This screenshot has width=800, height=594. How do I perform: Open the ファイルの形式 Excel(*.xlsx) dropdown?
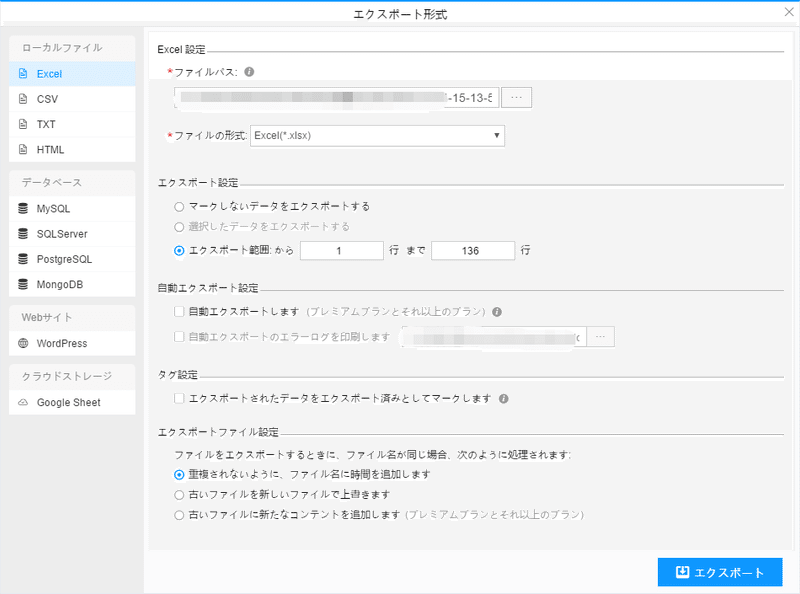click(x=377, y=136)
